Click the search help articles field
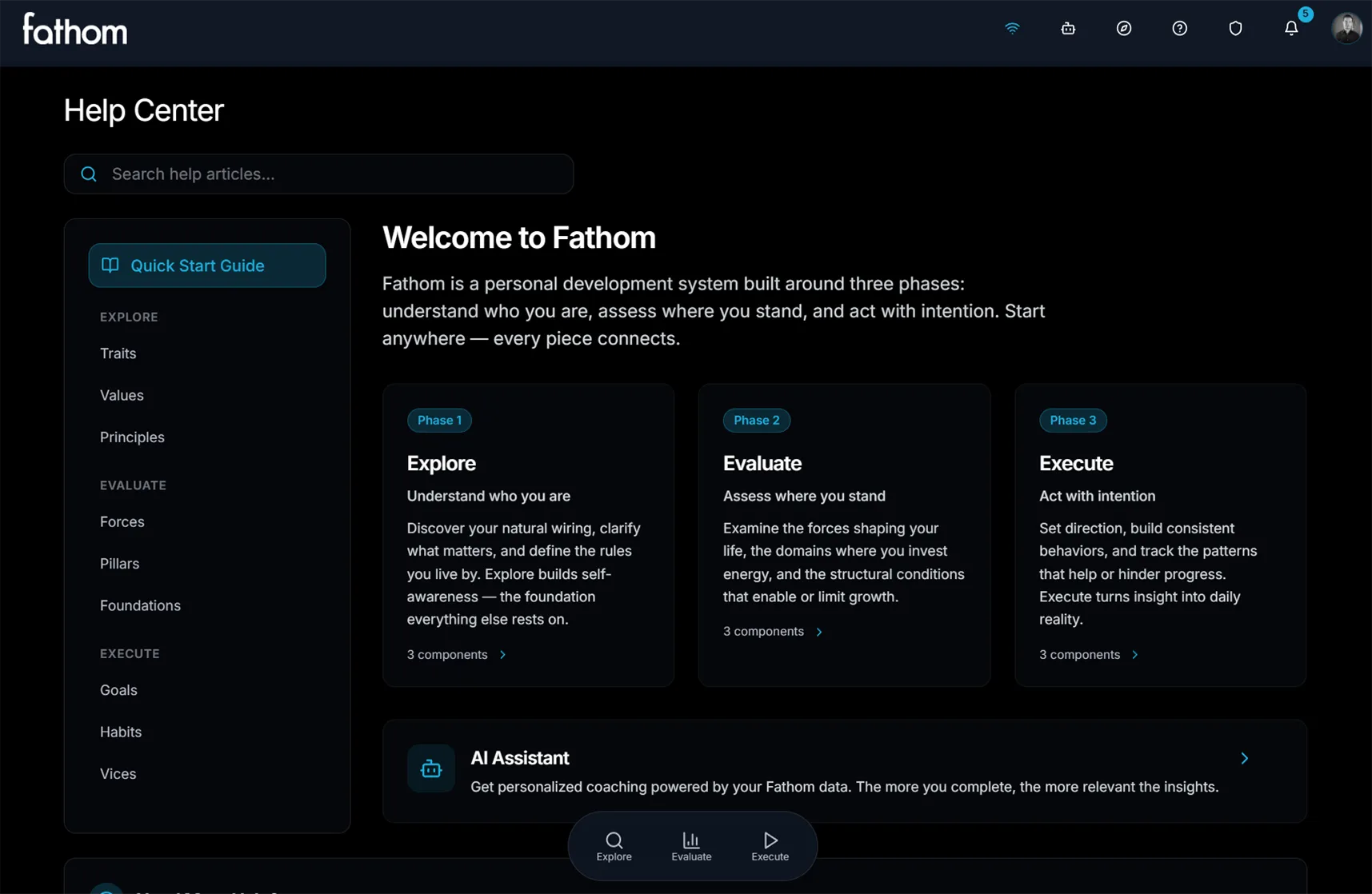Viewport: 1372px width, 894px height. 318,174
